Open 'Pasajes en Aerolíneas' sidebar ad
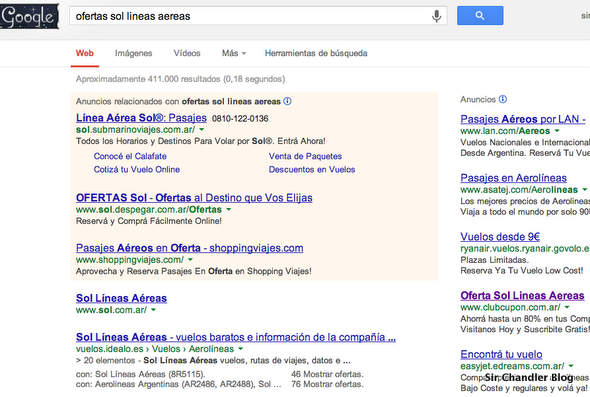Image resolution: width=590 pixels, height=397 pixels. click(514, 178)
